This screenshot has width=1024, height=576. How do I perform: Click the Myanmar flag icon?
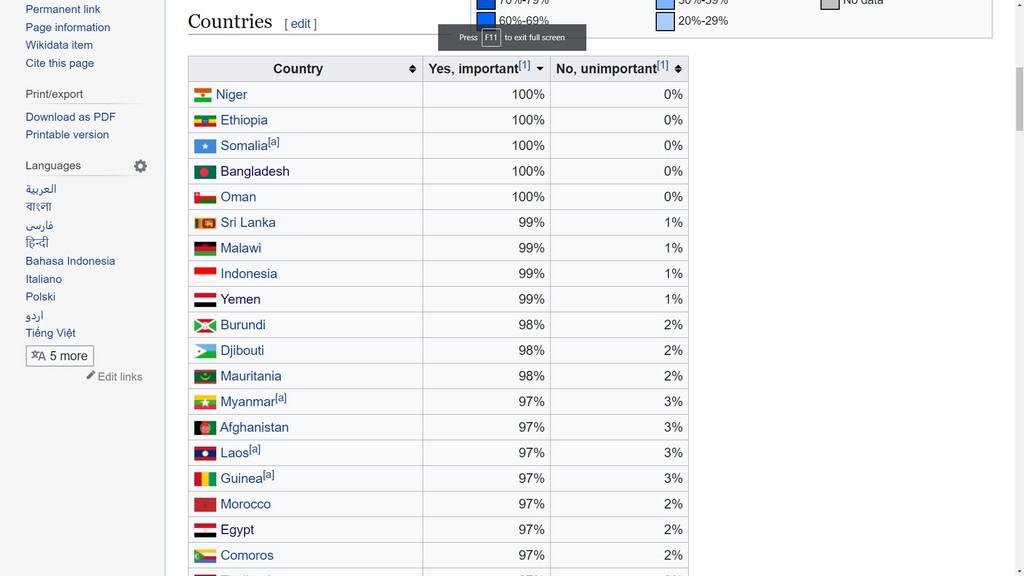tap(205, 402)
